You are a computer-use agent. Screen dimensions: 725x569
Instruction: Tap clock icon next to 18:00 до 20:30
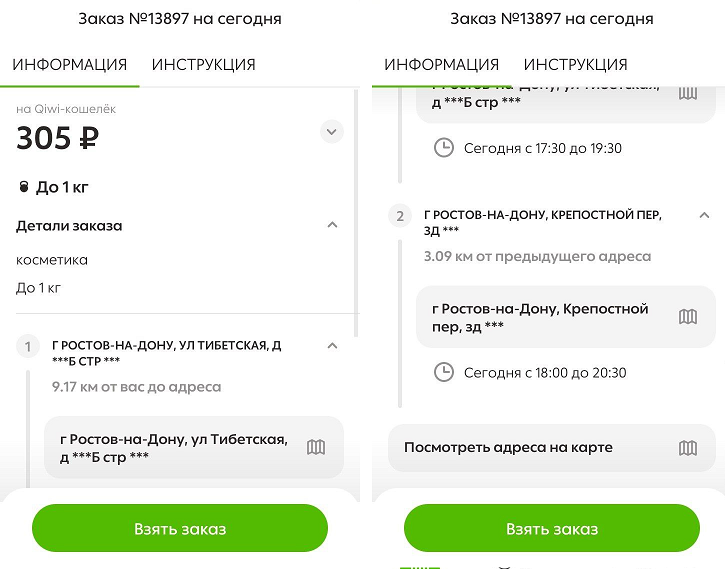tap(443, 373)
